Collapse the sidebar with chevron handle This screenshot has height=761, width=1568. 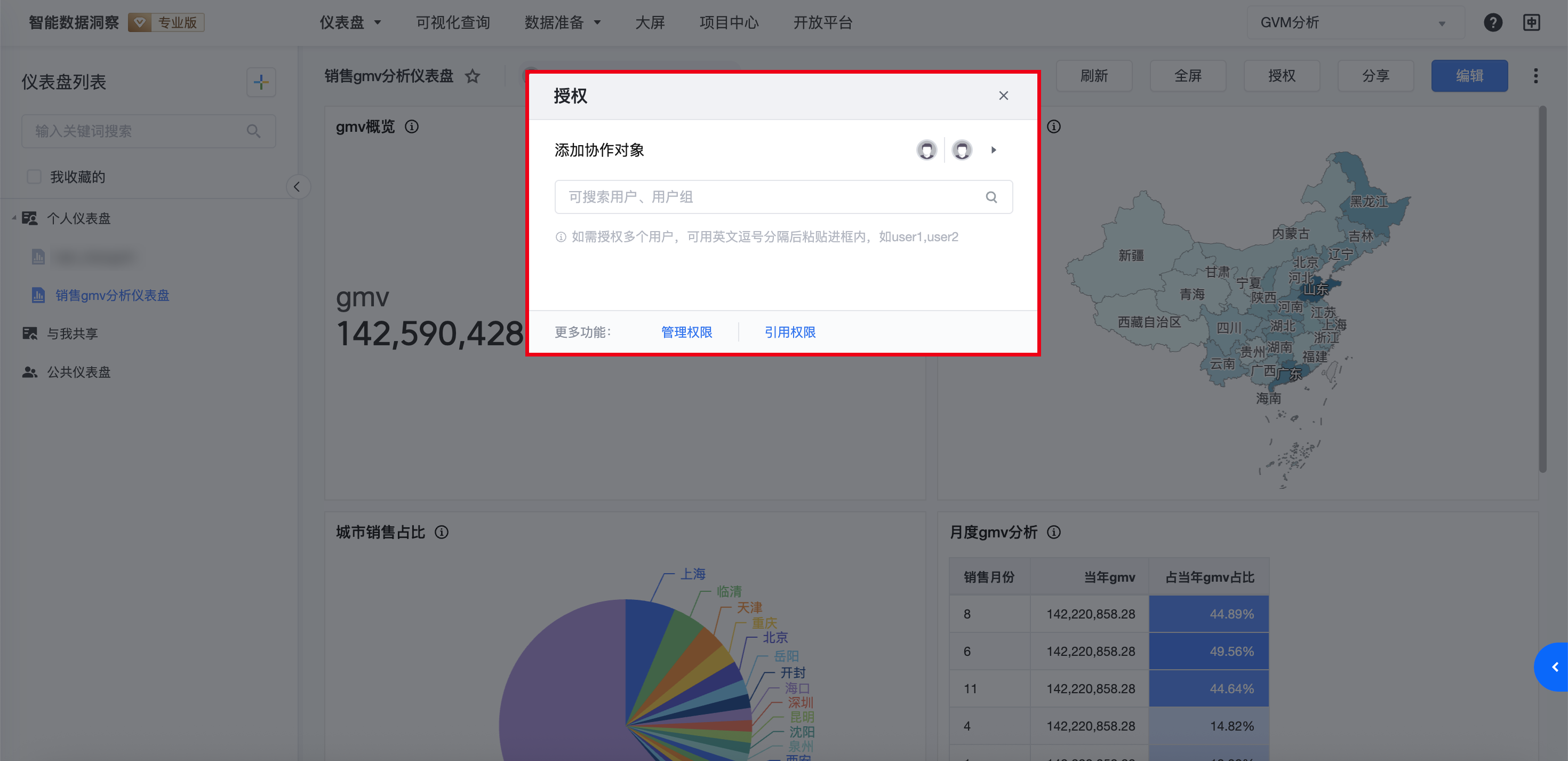coord(297,186)
